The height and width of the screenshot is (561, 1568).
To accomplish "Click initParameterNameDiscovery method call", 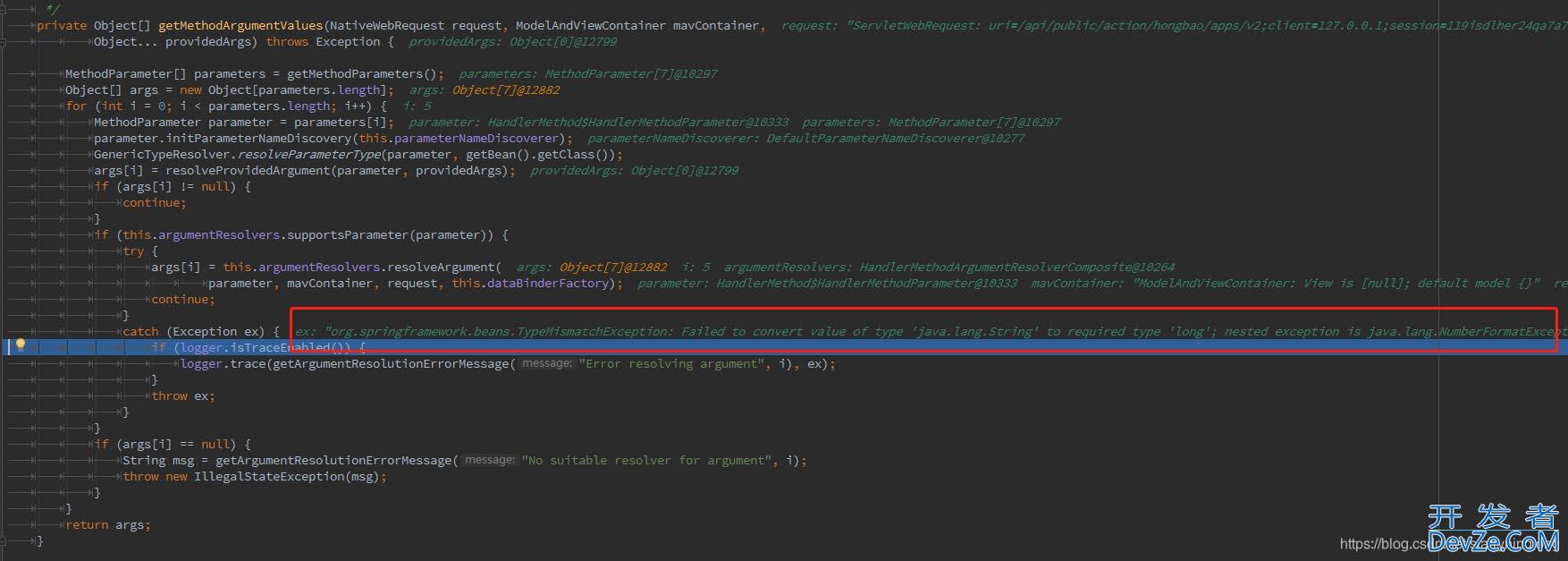I will tap(258, 139).
